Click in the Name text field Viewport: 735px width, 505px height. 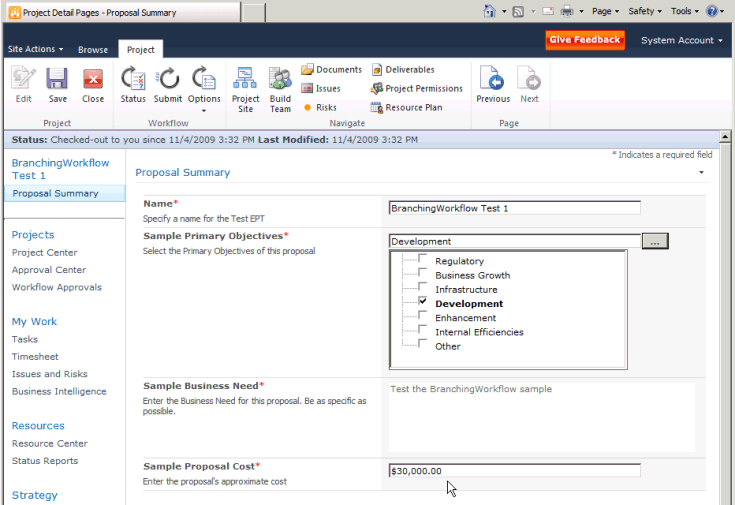point(515,208)
